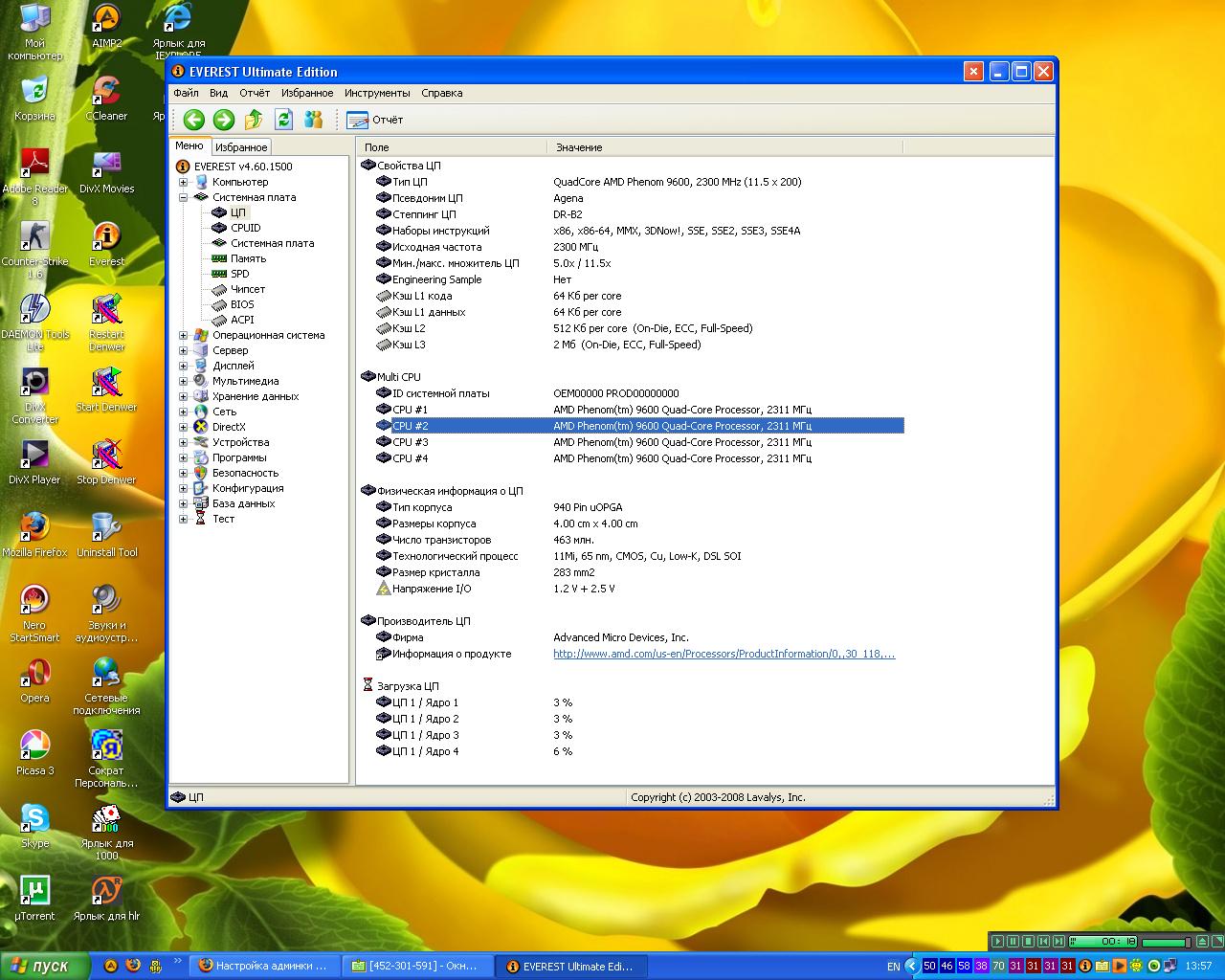Image resolution: width=1225 pixels, height=980 pixels.
Task: Expand the Компьютер tree node
Action: pyautogui.click(x=183, y=182)
